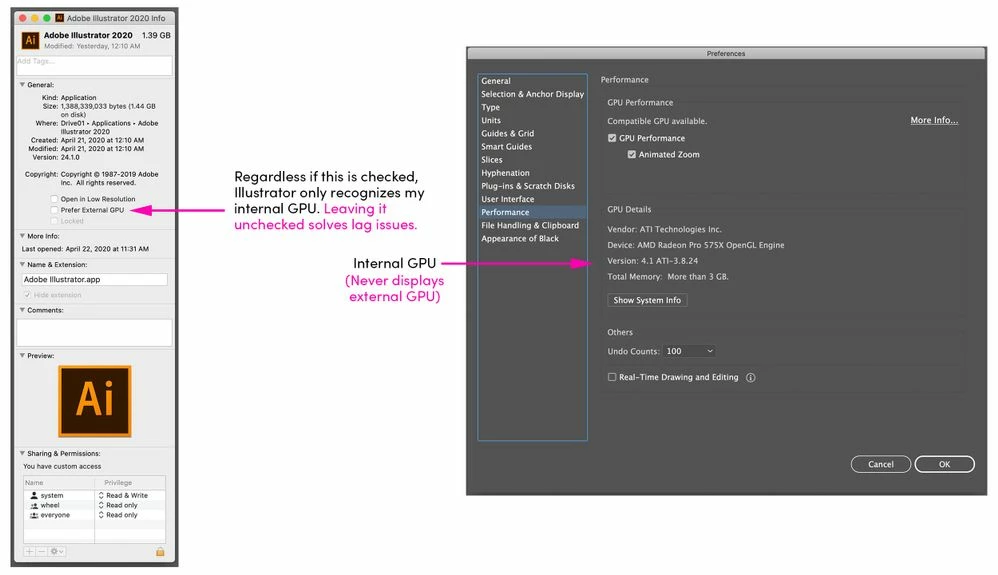The width and height of the screenshot is (998, 575).
Task: Click the lock icon in Sharing & Permissions
Action: point(160,551)
